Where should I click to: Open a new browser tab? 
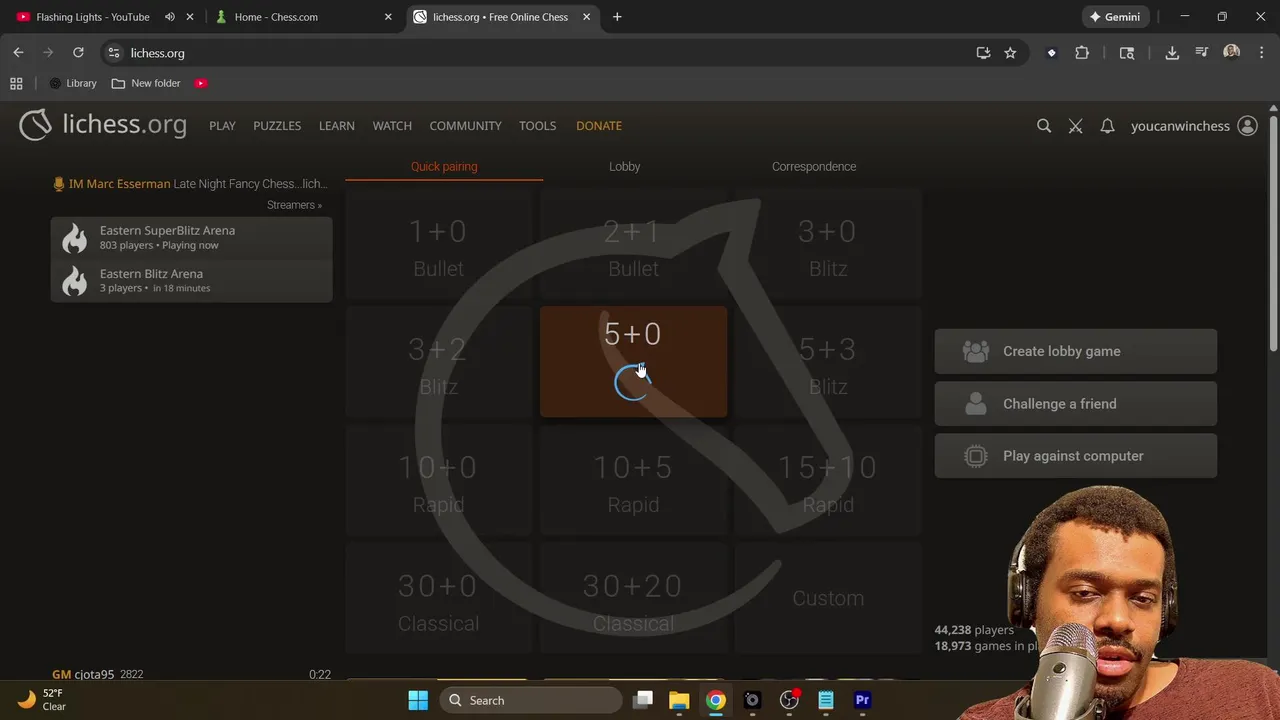point(617,17)
